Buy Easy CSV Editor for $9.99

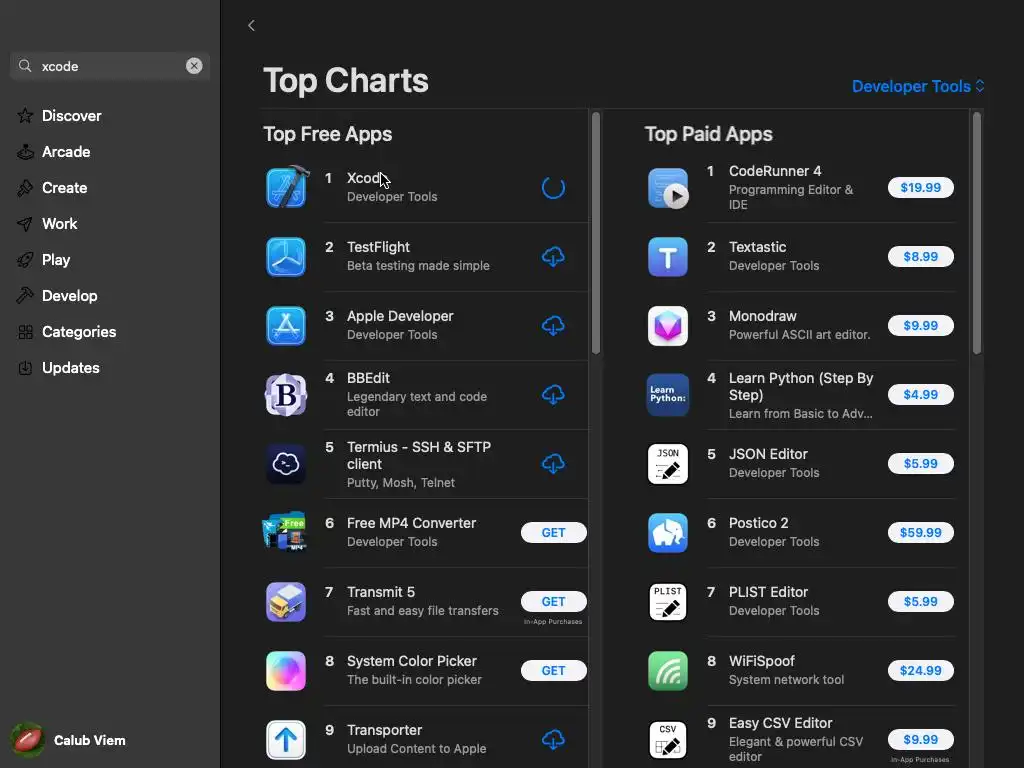(x=920, y=739)
